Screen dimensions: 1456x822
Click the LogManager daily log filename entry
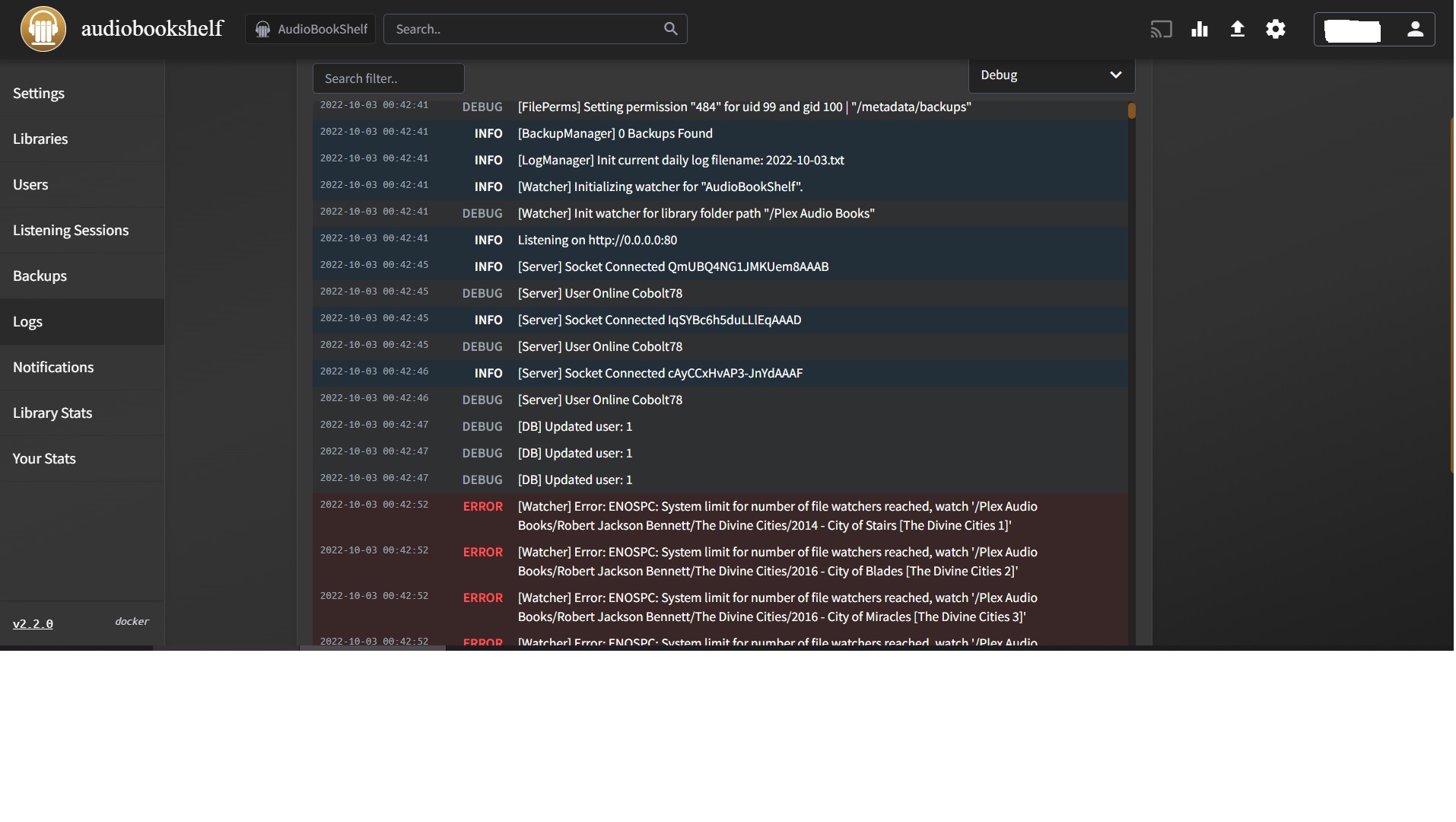[x=720, y=161]
